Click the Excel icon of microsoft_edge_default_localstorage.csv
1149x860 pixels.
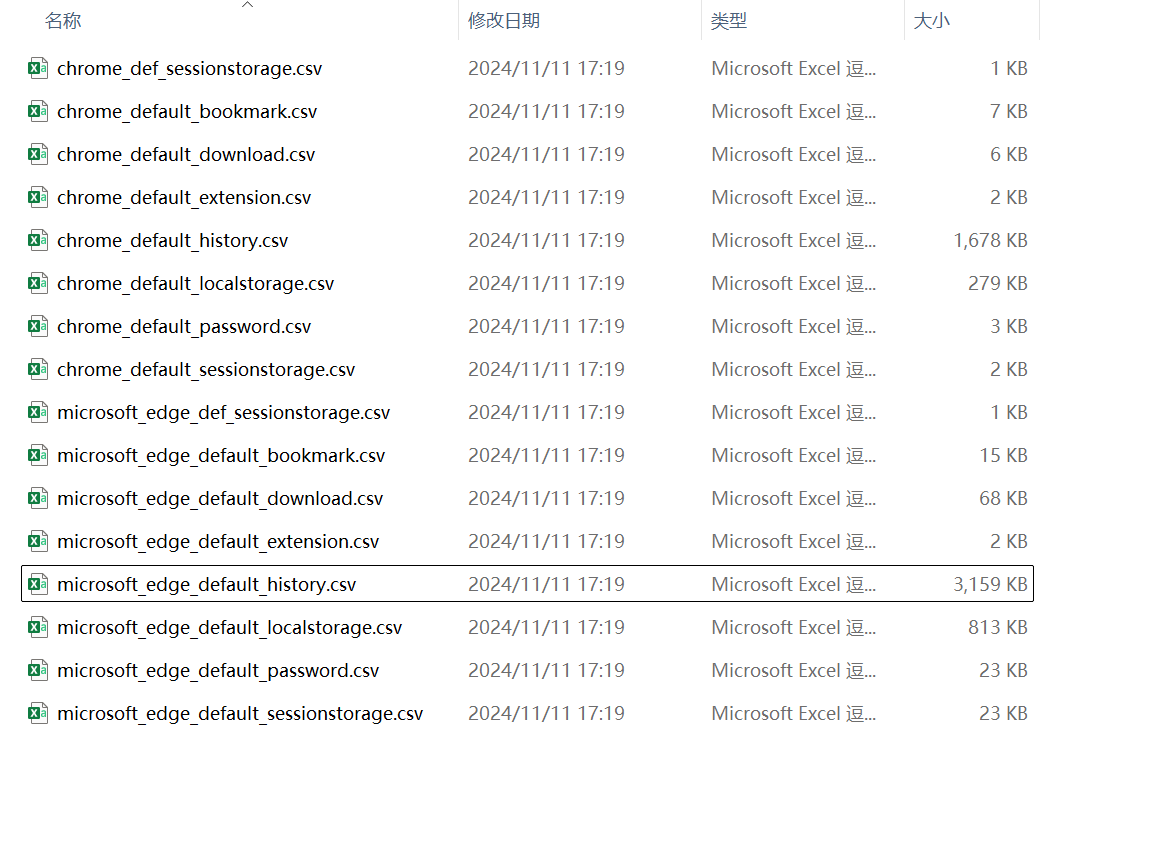(x=38, y=627)
